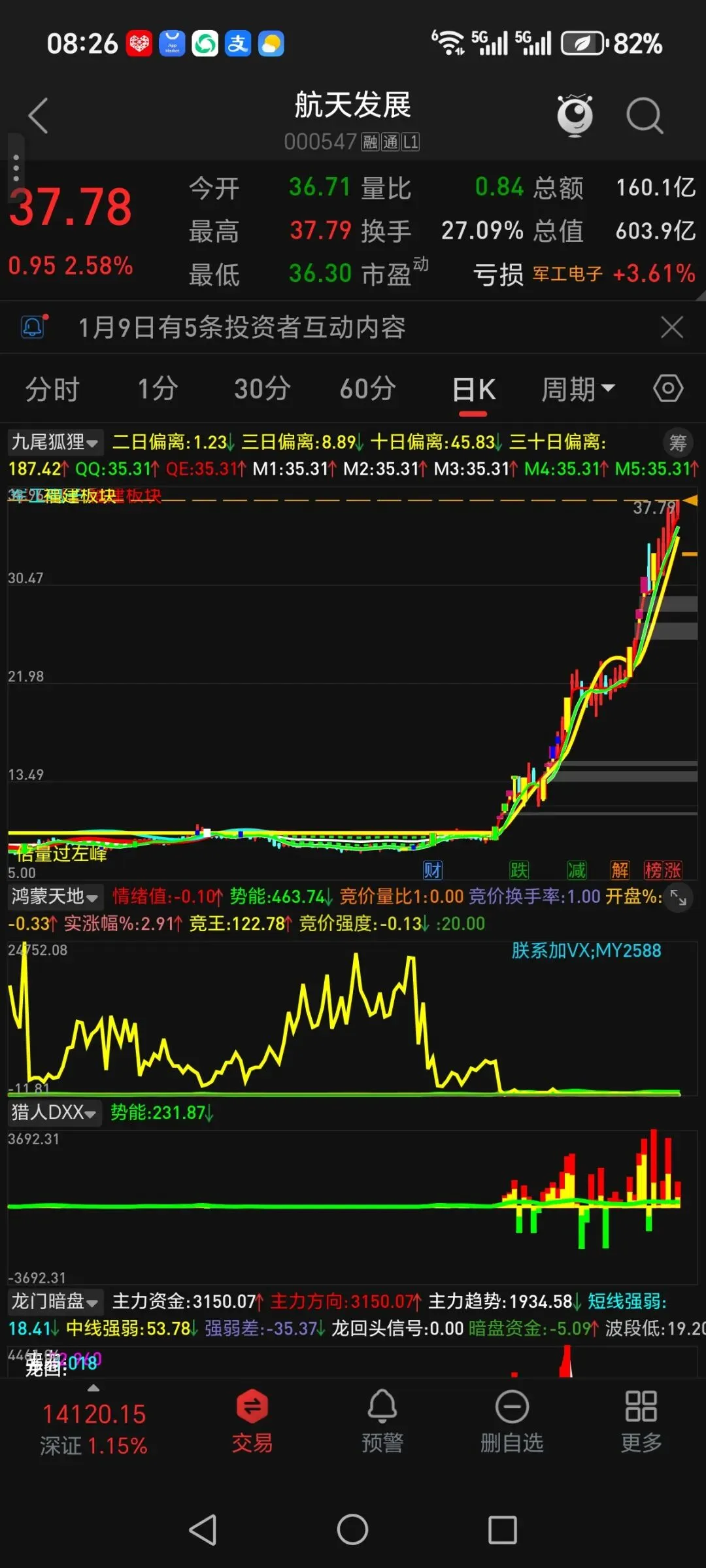
Task: Tap the Android home navigation button
Action: pos(353,1530)
